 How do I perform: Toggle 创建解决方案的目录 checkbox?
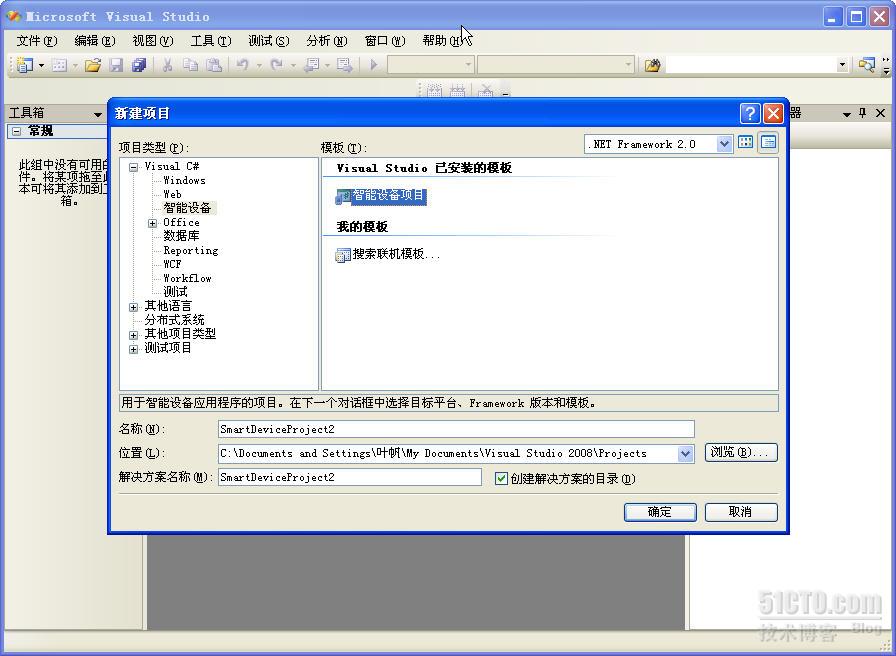[x=501, y=478]
